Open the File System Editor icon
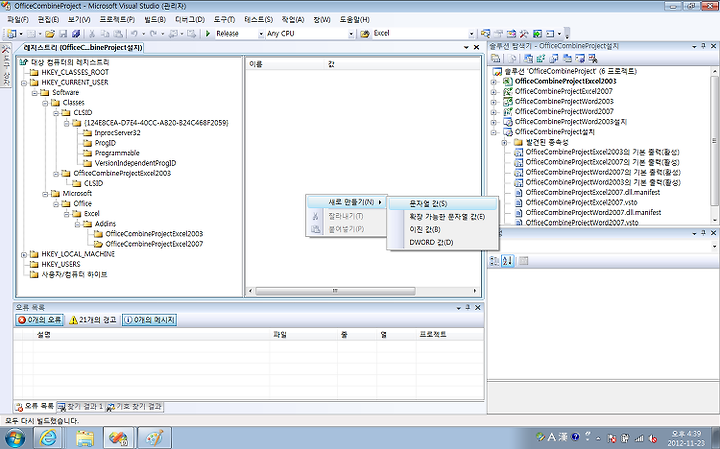This screenshot has height=449, width=720. coord(529,58)
